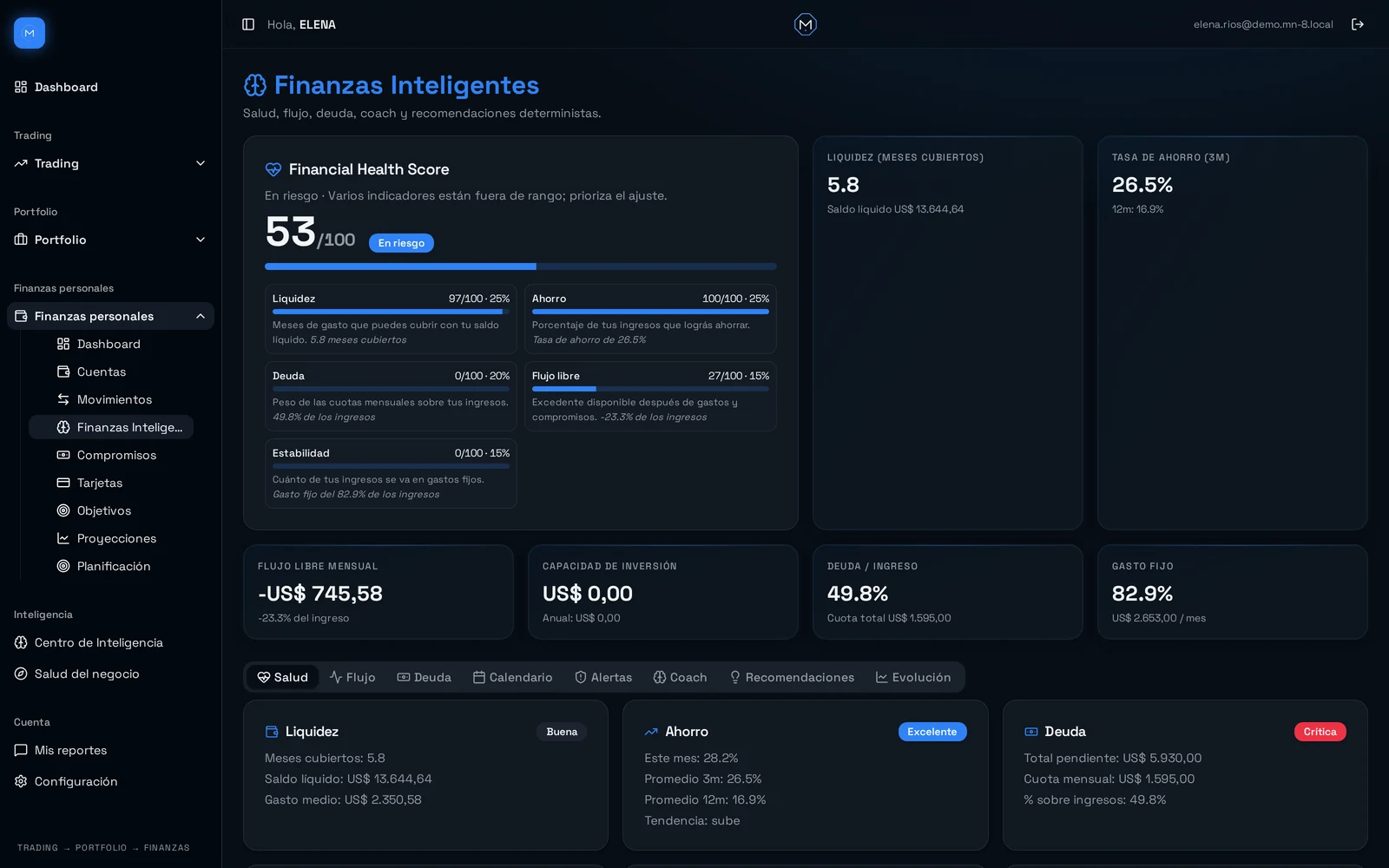Click the Portfolio briefcase icon in sidebar
Screen dimensions: 1389x868
point(21,240)
